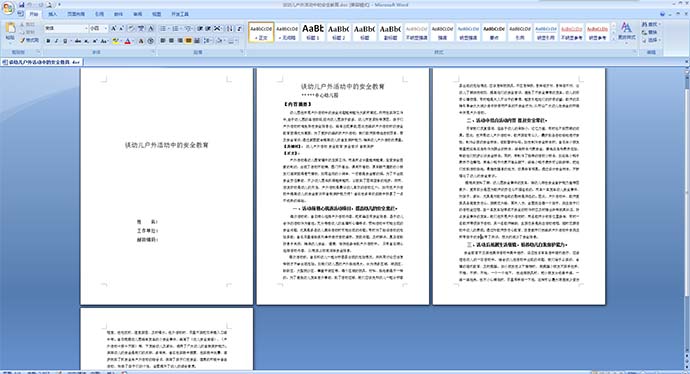
Task: Apply superscript formatting
Action: [95, 41]
